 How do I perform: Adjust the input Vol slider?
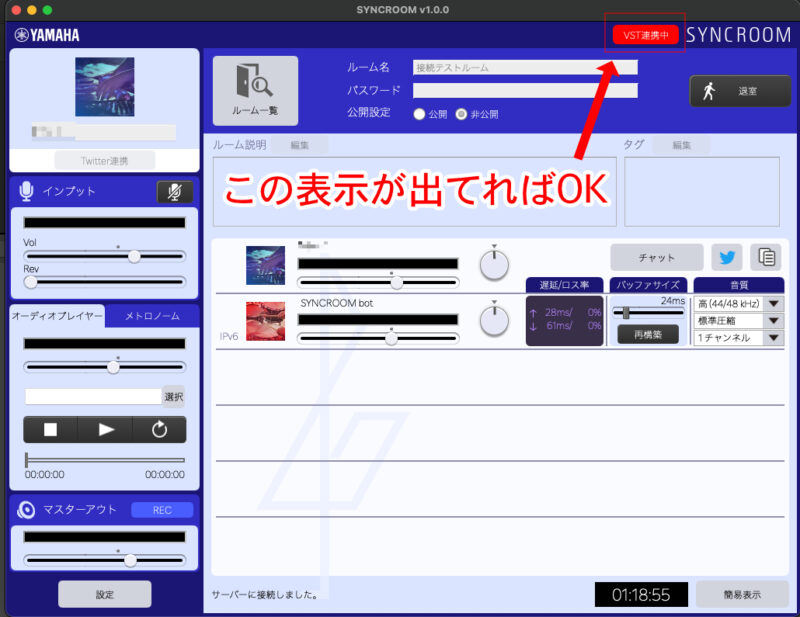point(105,256)
